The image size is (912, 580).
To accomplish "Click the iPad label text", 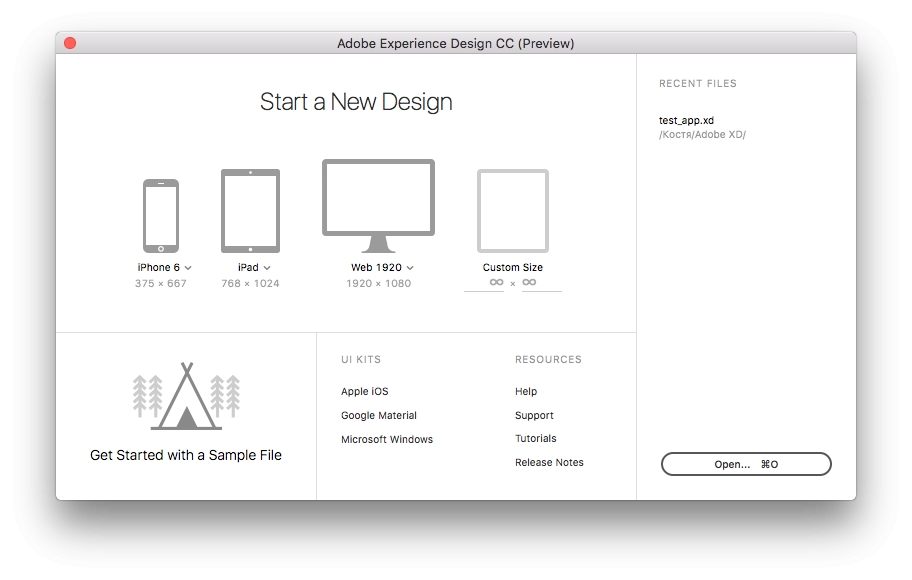I will [x=248, y=268].
